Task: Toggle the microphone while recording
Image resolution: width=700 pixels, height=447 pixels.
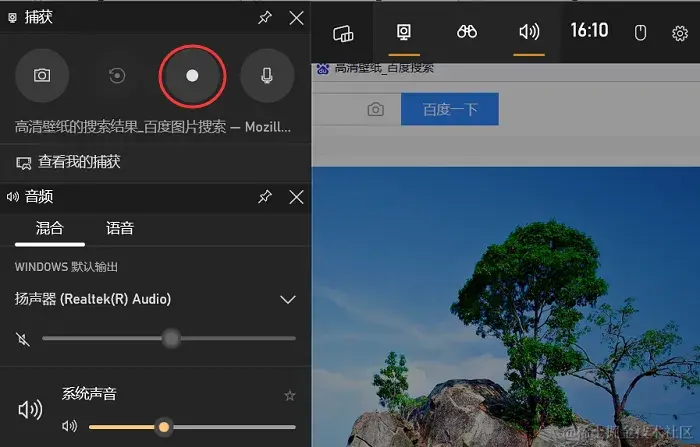Action: pos(267,75)
